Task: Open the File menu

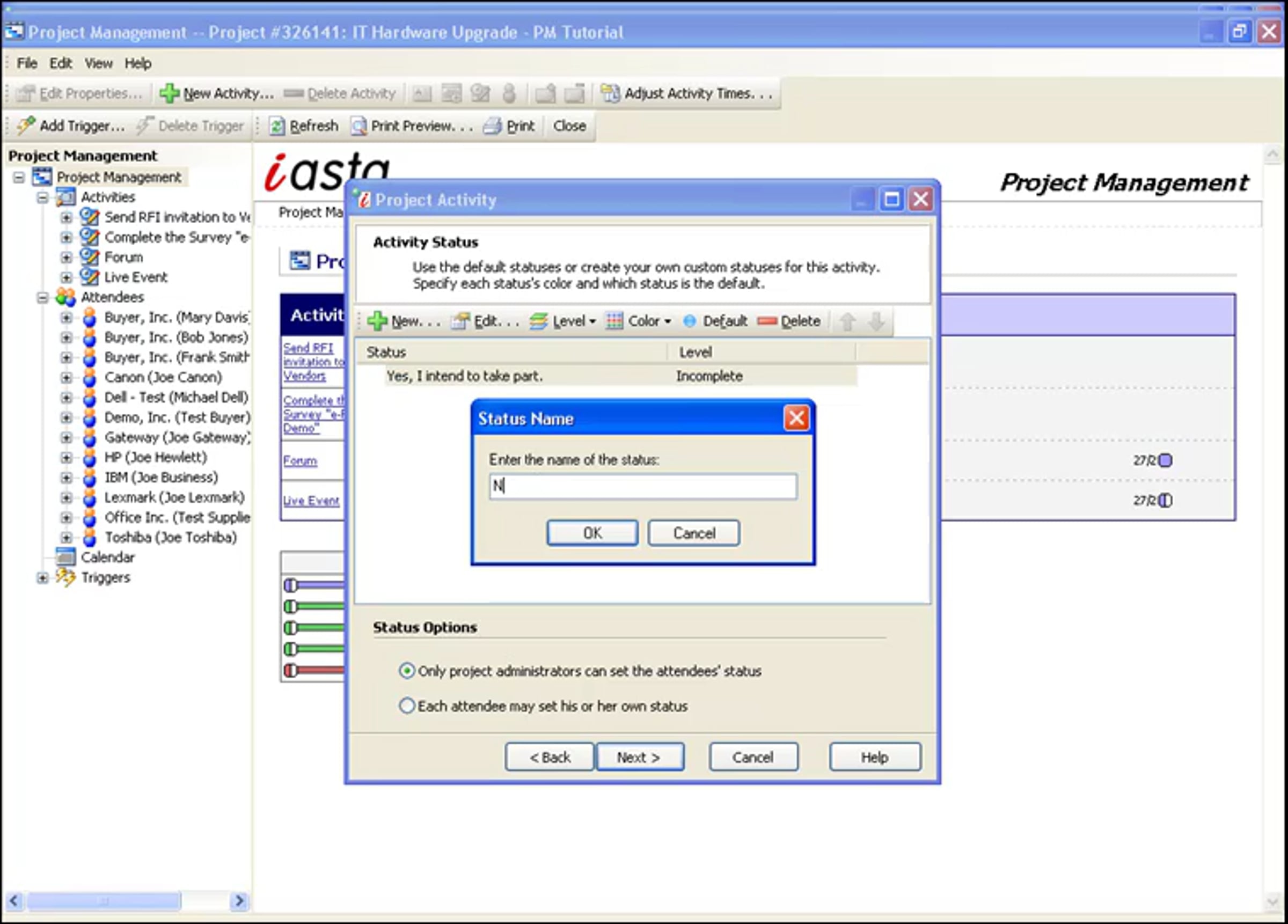Action: pos(27,63)
